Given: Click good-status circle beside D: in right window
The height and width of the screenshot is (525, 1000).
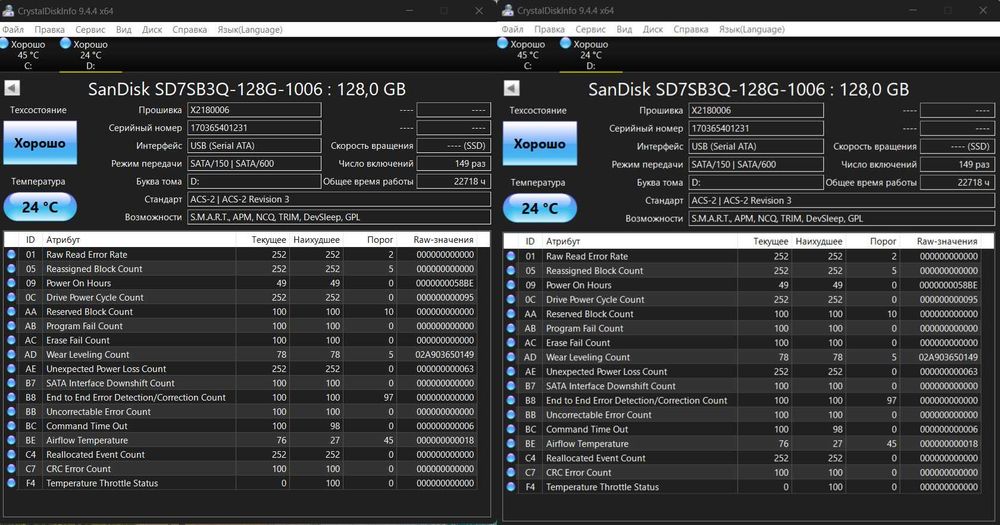Looking at the screenshot, I should click(565, 43).
